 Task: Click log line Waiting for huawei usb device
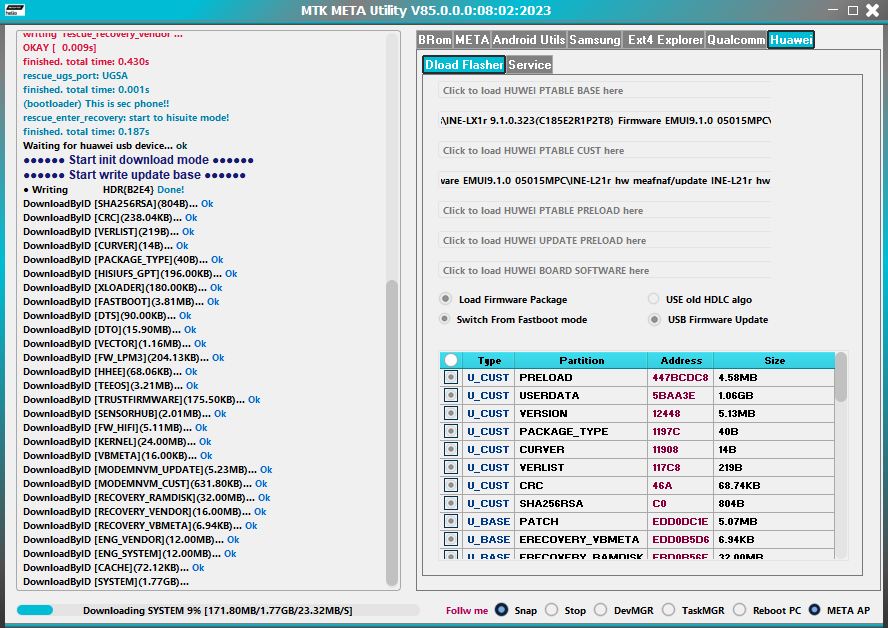(x=105, y=146)
